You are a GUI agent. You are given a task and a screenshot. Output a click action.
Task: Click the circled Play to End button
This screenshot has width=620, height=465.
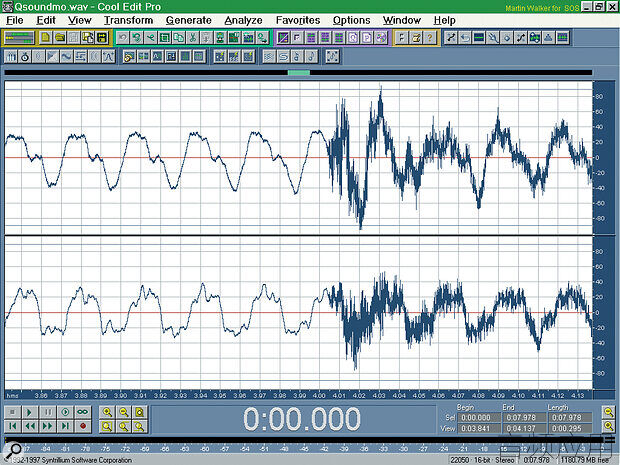65,412
